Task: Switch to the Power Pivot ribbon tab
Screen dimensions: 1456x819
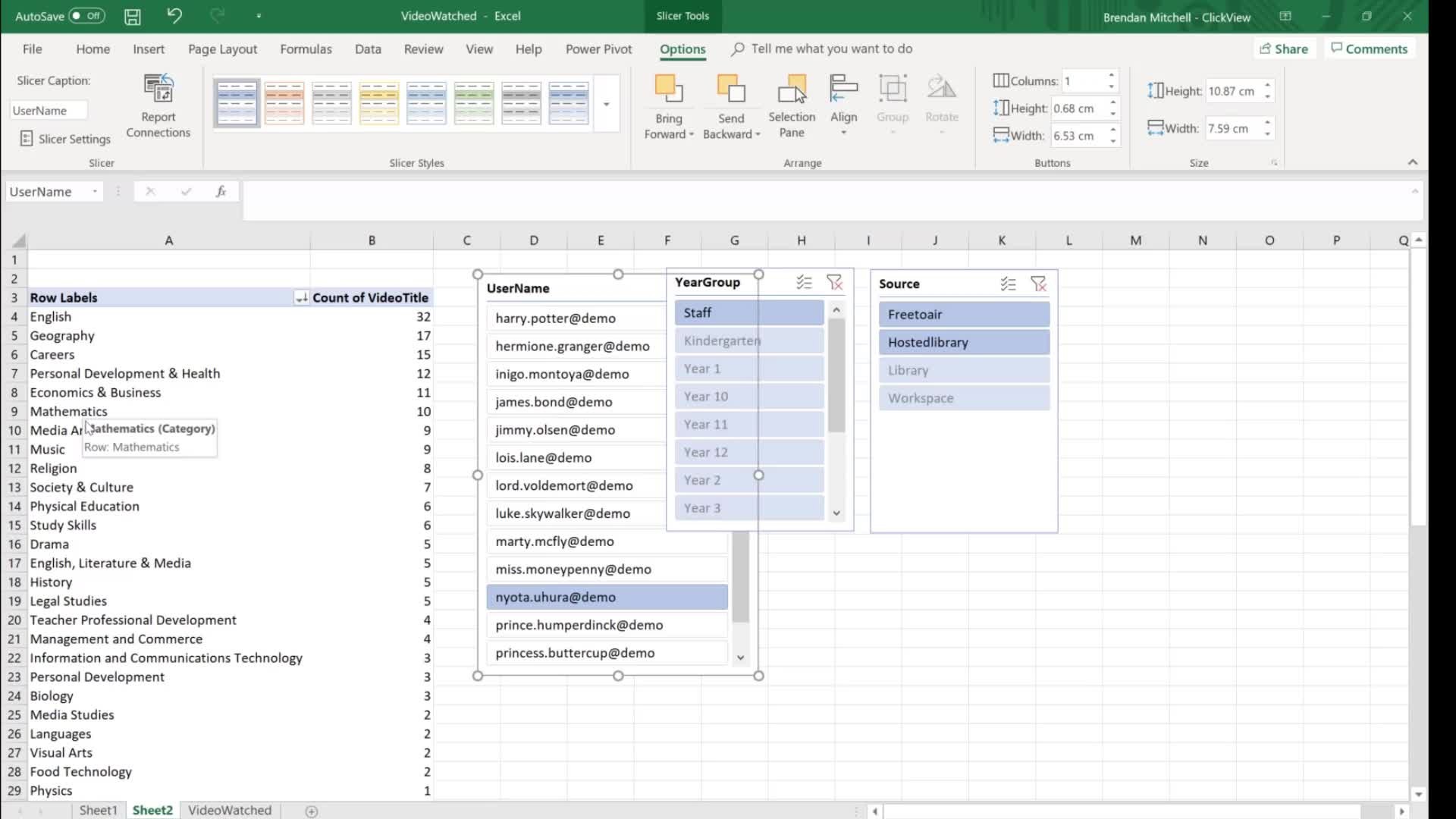Action: click(x=598, y=49)
